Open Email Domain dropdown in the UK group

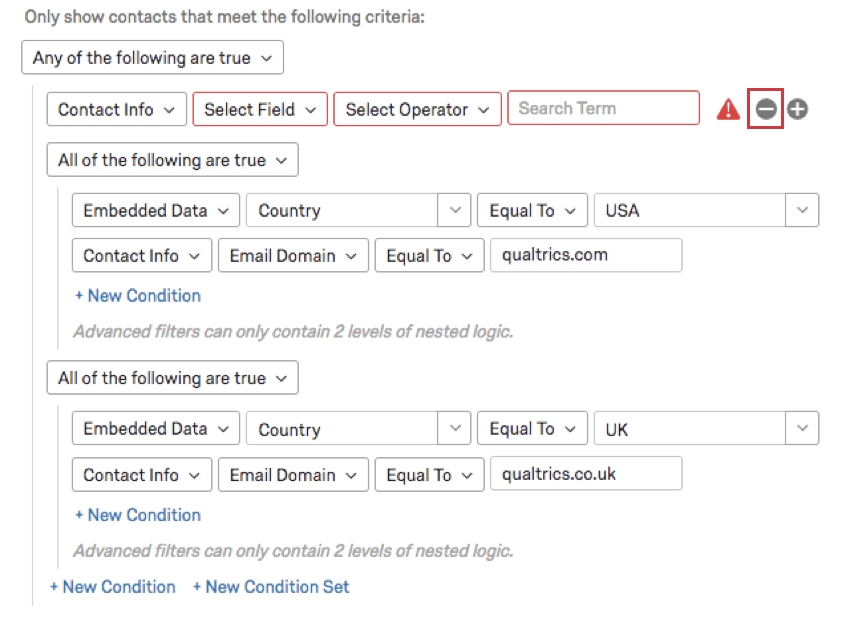point(293,475)
